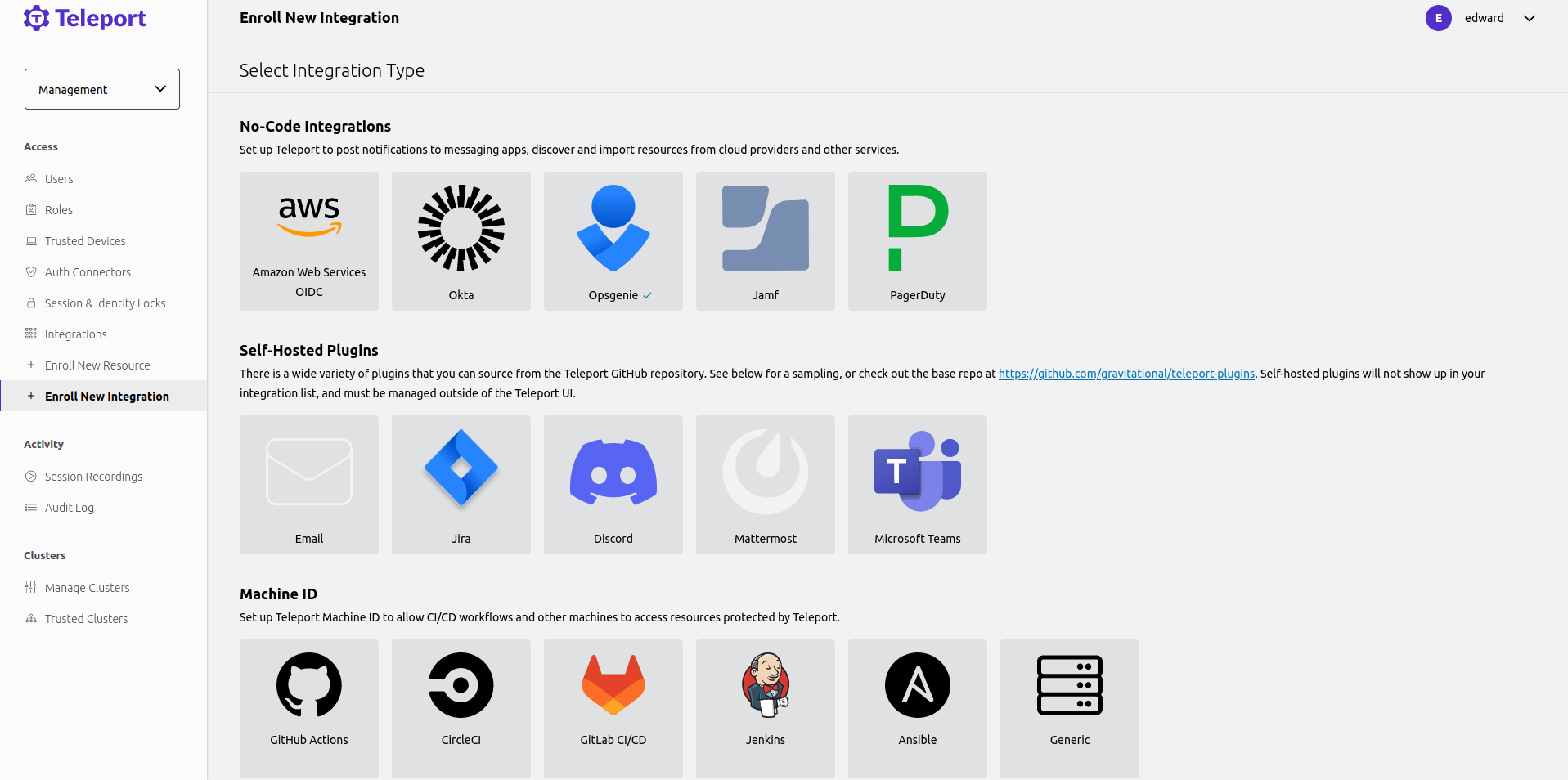Select the Microsoft Teams plugin
This screenshot has height=780, width=1568.
(x=917, y=484)
